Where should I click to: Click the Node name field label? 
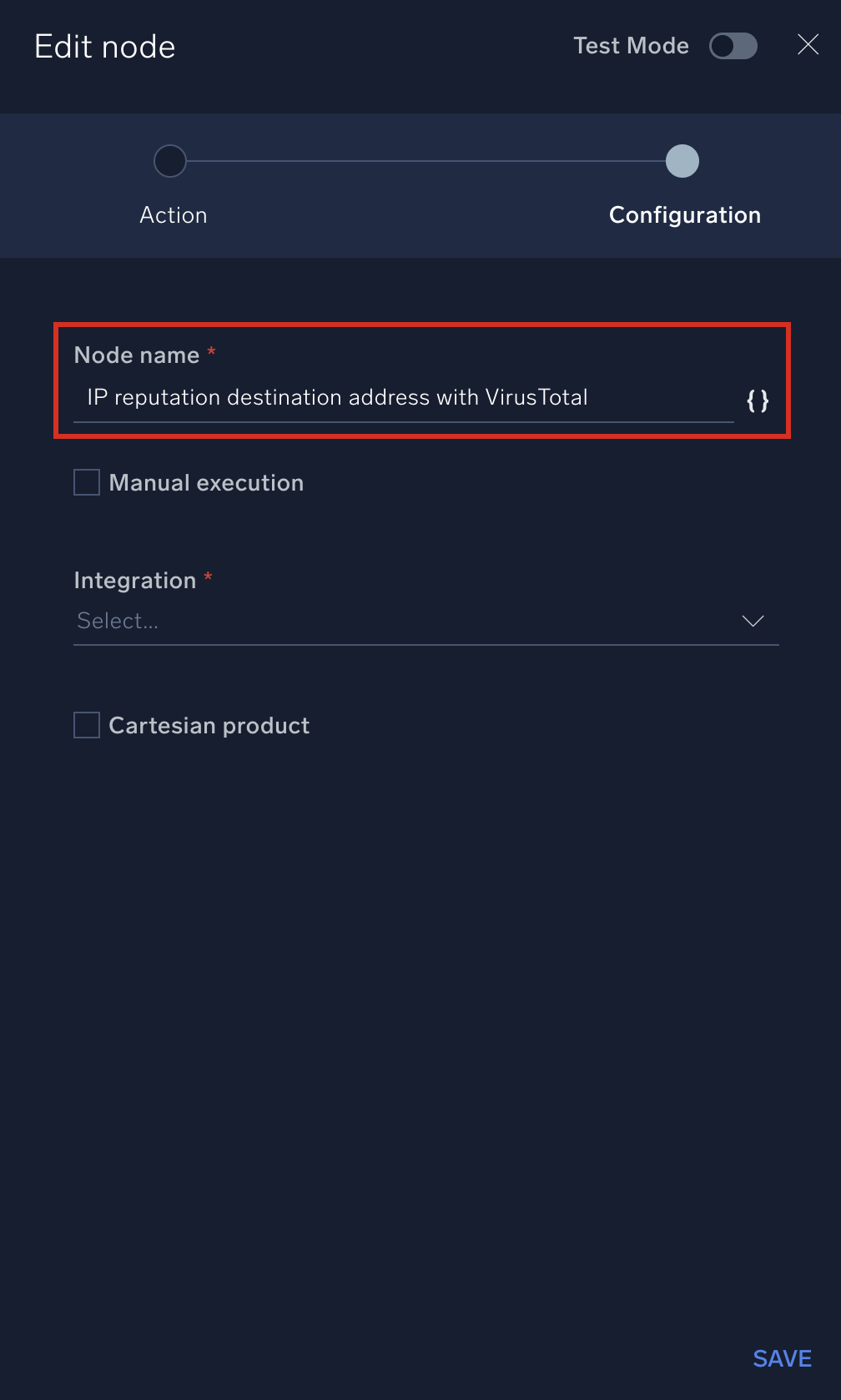pos(137,355)
